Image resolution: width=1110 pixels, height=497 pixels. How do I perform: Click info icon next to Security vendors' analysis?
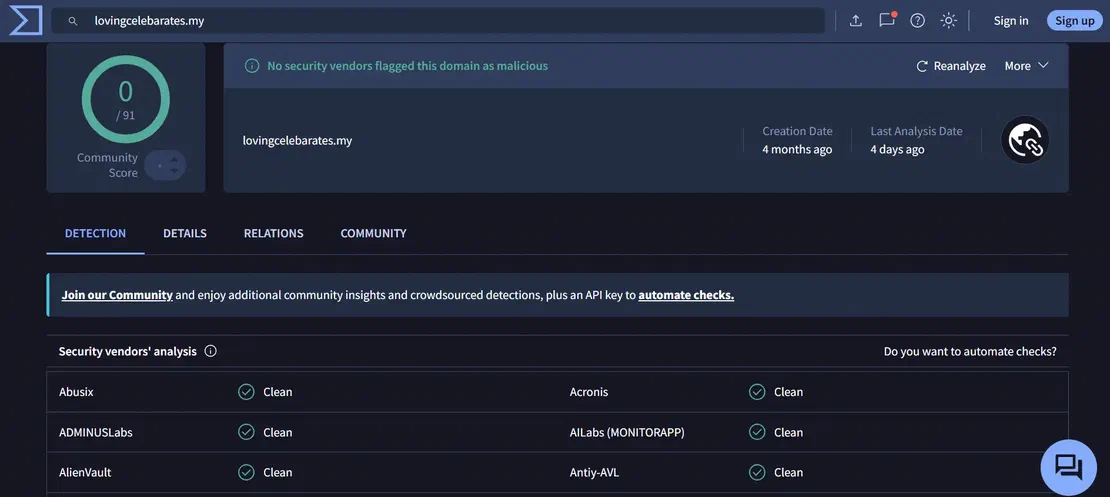210,350
